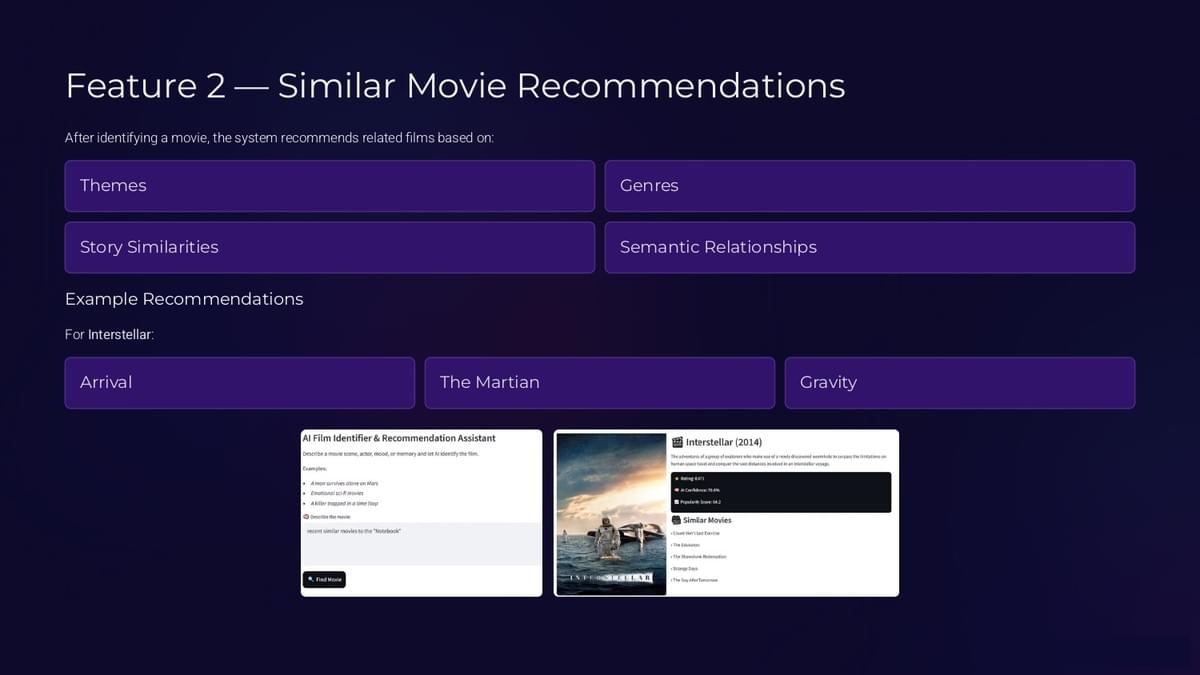Click the movie description text area

[421, 543]
